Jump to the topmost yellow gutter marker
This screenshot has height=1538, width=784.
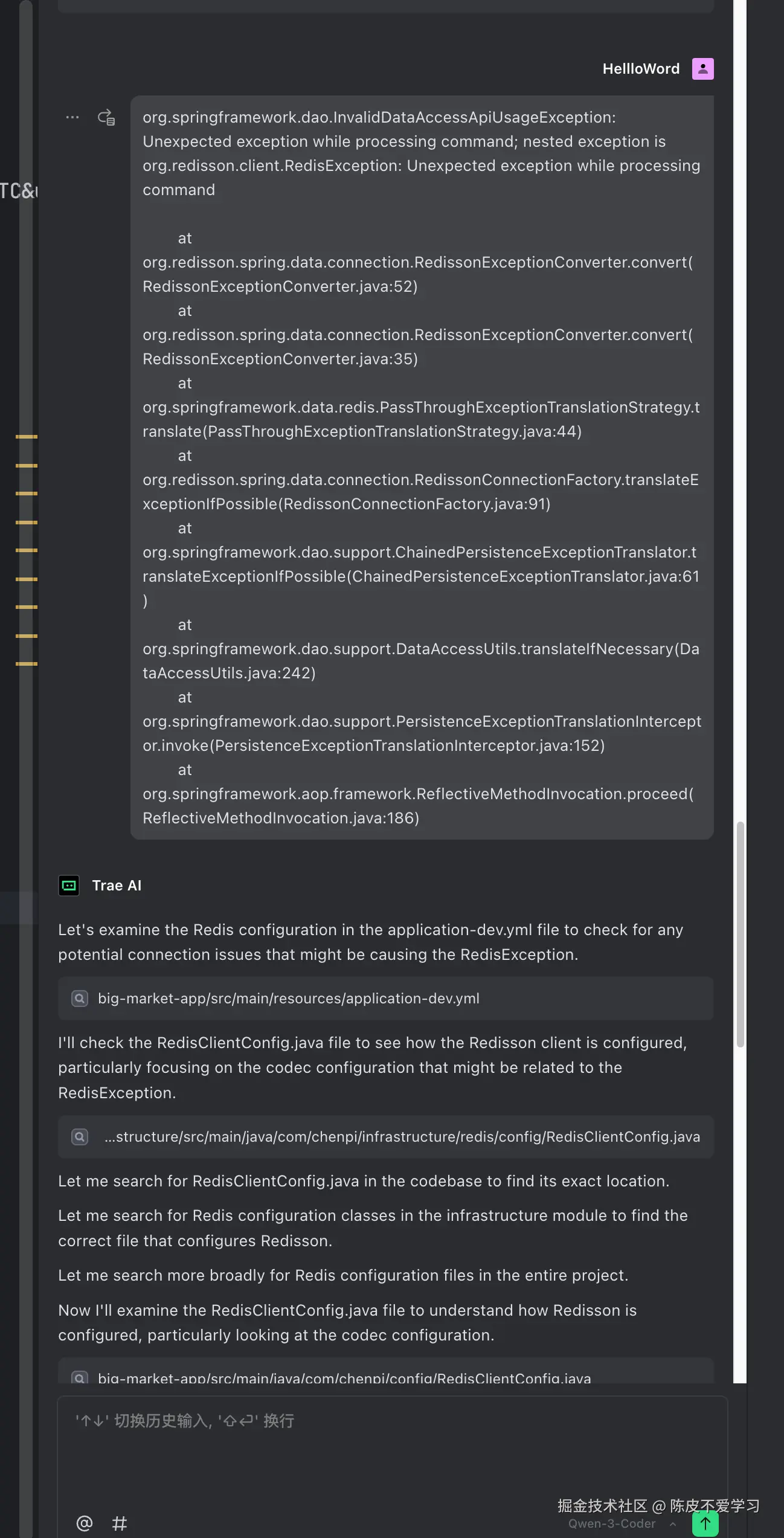pos(27,436)
